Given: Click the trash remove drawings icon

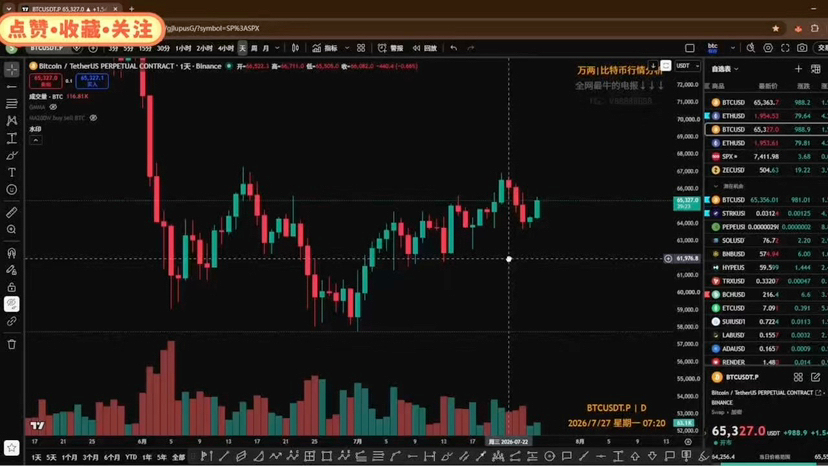Looking at the screenshot, I should [x=12, y=344].
